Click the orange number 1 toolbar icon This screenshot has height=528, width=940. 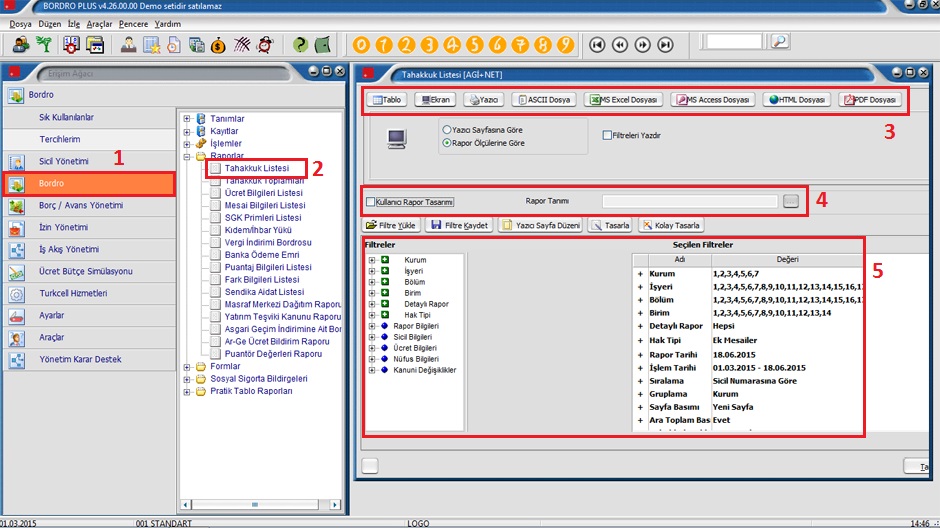point(384,45)
